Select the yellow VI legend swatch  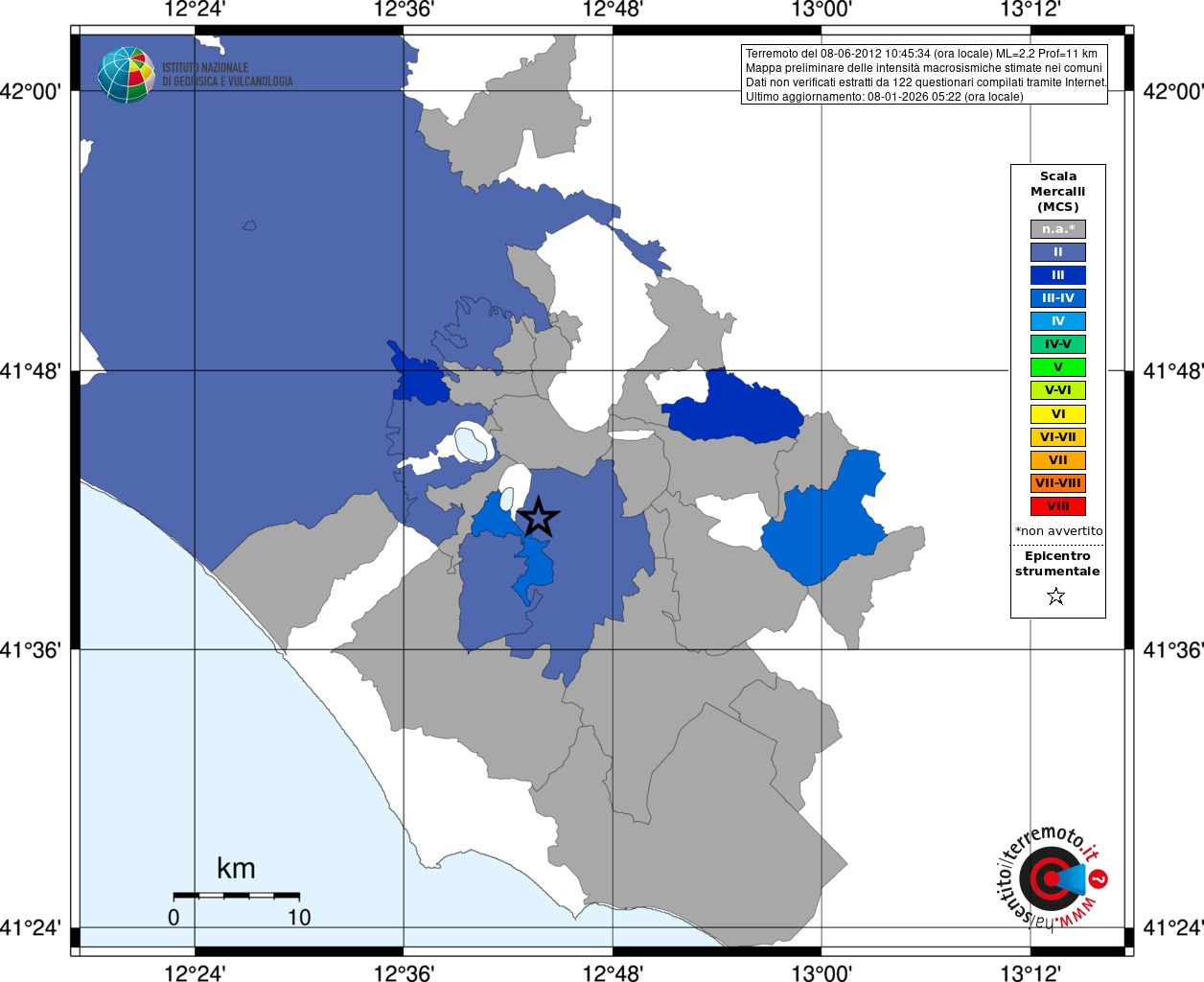(x=1058, y=414)
